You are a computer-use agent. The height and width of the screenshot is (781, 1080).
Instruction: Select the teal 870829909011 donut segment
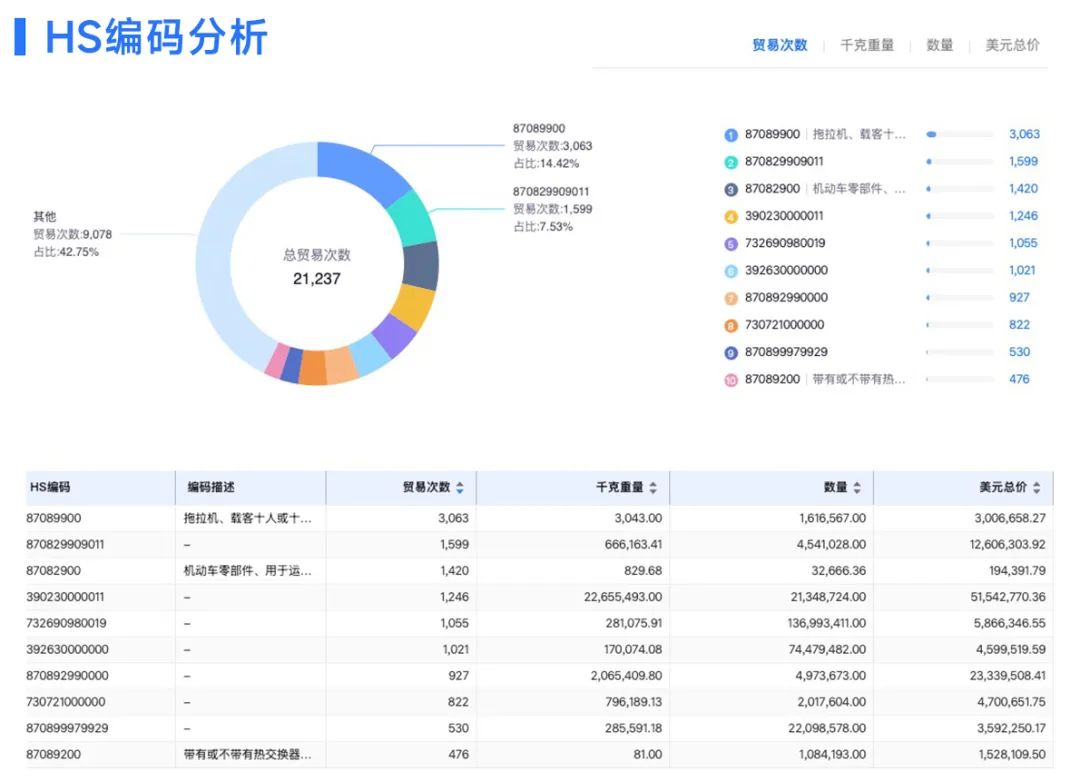413,219
